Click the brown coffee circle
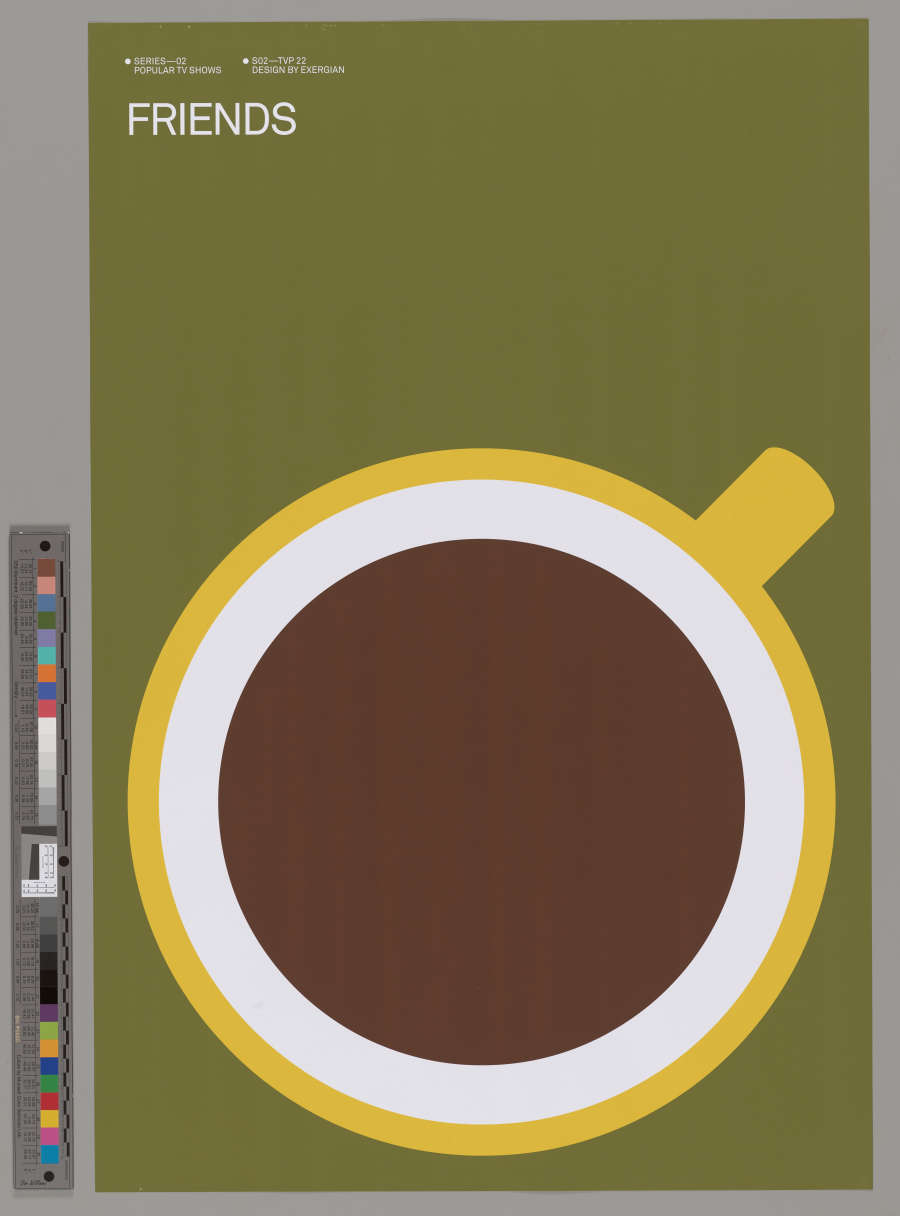 click(x=481, y=801)
